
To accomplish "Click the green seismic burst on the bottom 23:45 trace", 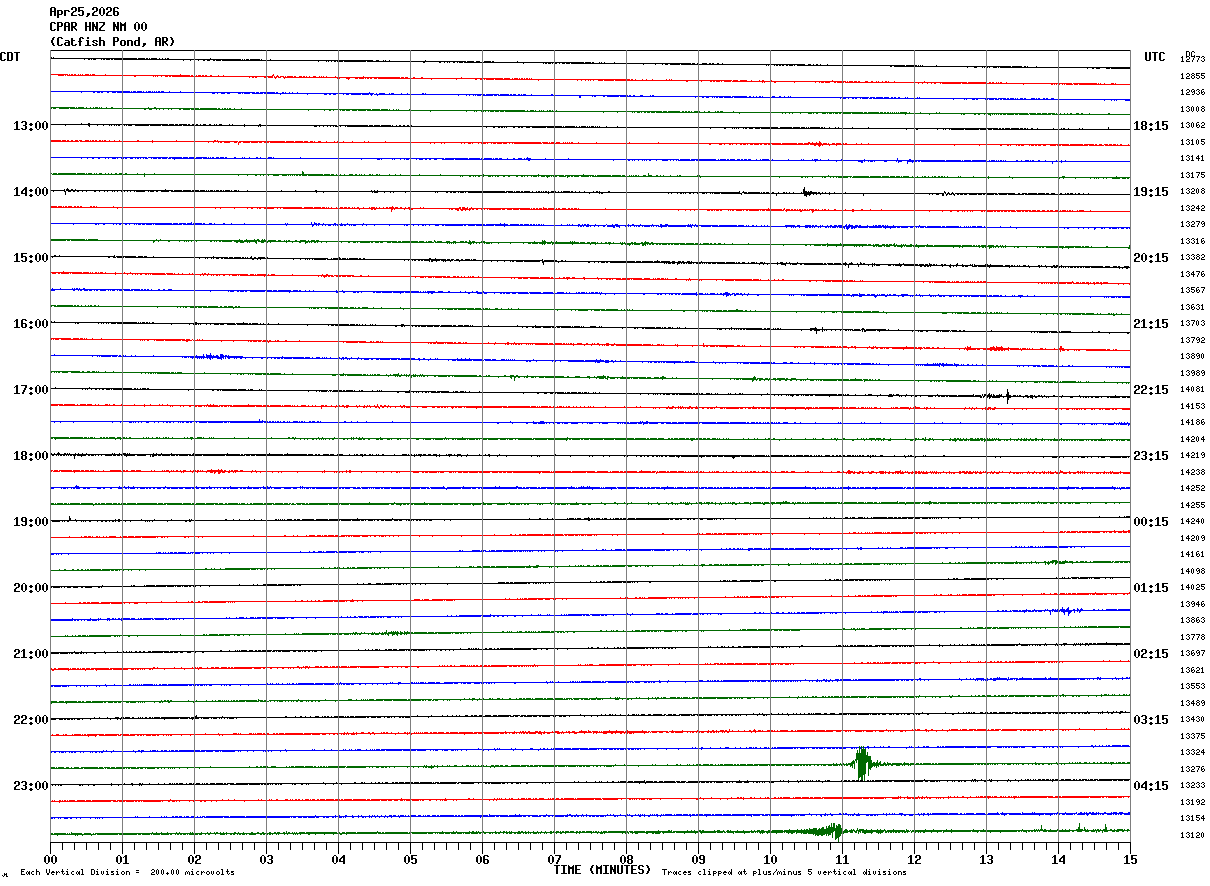I will click(828, 830).
